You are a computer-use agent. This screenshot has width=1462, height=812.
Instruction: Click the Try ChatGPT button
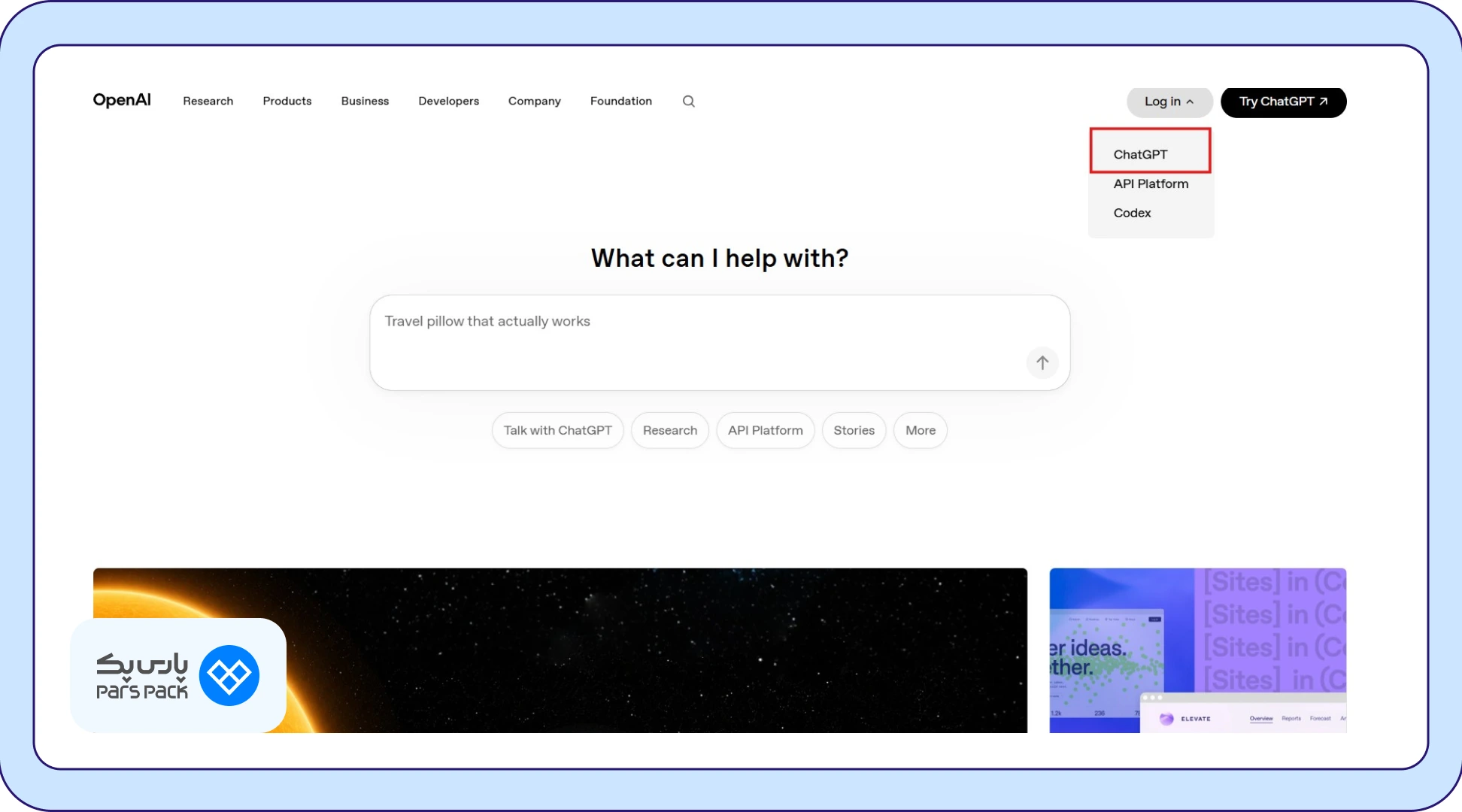[x=1284, y=101]
